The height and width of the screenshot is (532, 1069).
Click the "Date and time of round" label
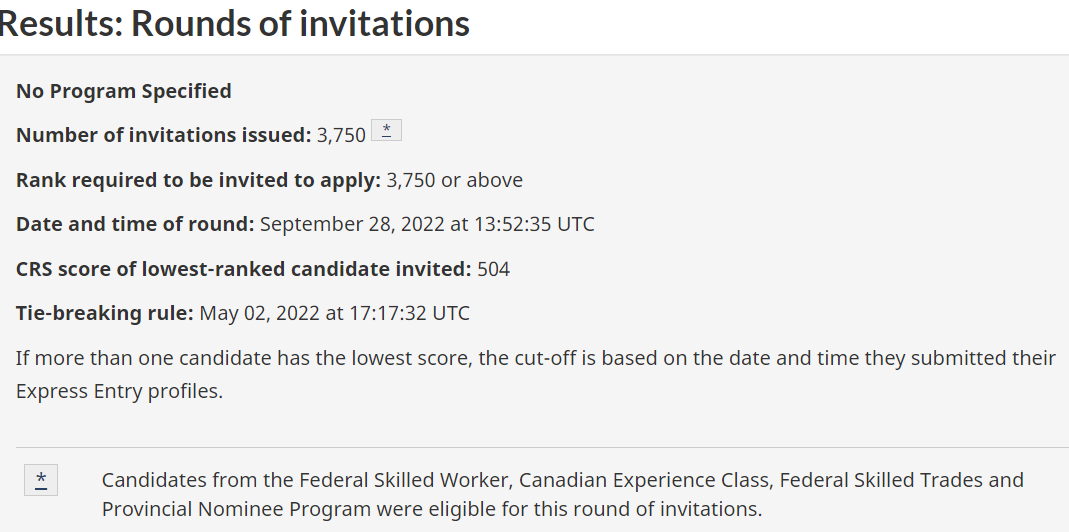tap(135, 224)
